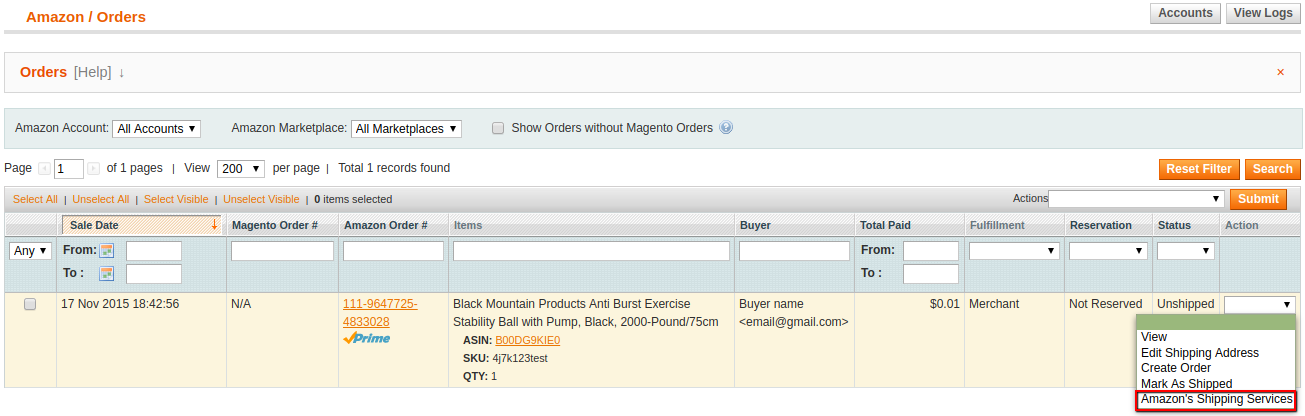The width and height of the screenshot is (1305, 416).
Task: Select the checkbox for order 111-9647725-4833028
Action: pos(30,304)
